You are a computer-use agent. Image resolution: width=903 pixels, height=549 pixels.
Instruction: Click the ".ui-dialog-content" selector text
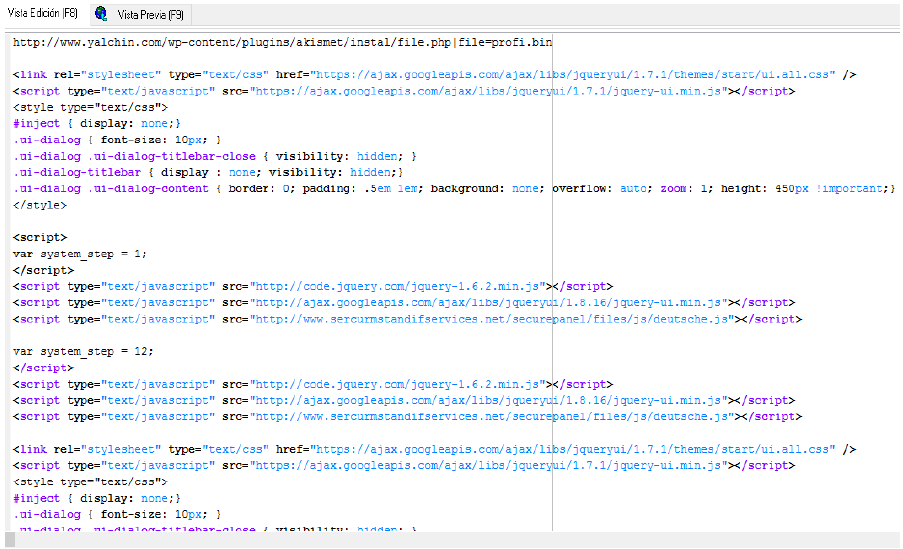tap(148, 188)
